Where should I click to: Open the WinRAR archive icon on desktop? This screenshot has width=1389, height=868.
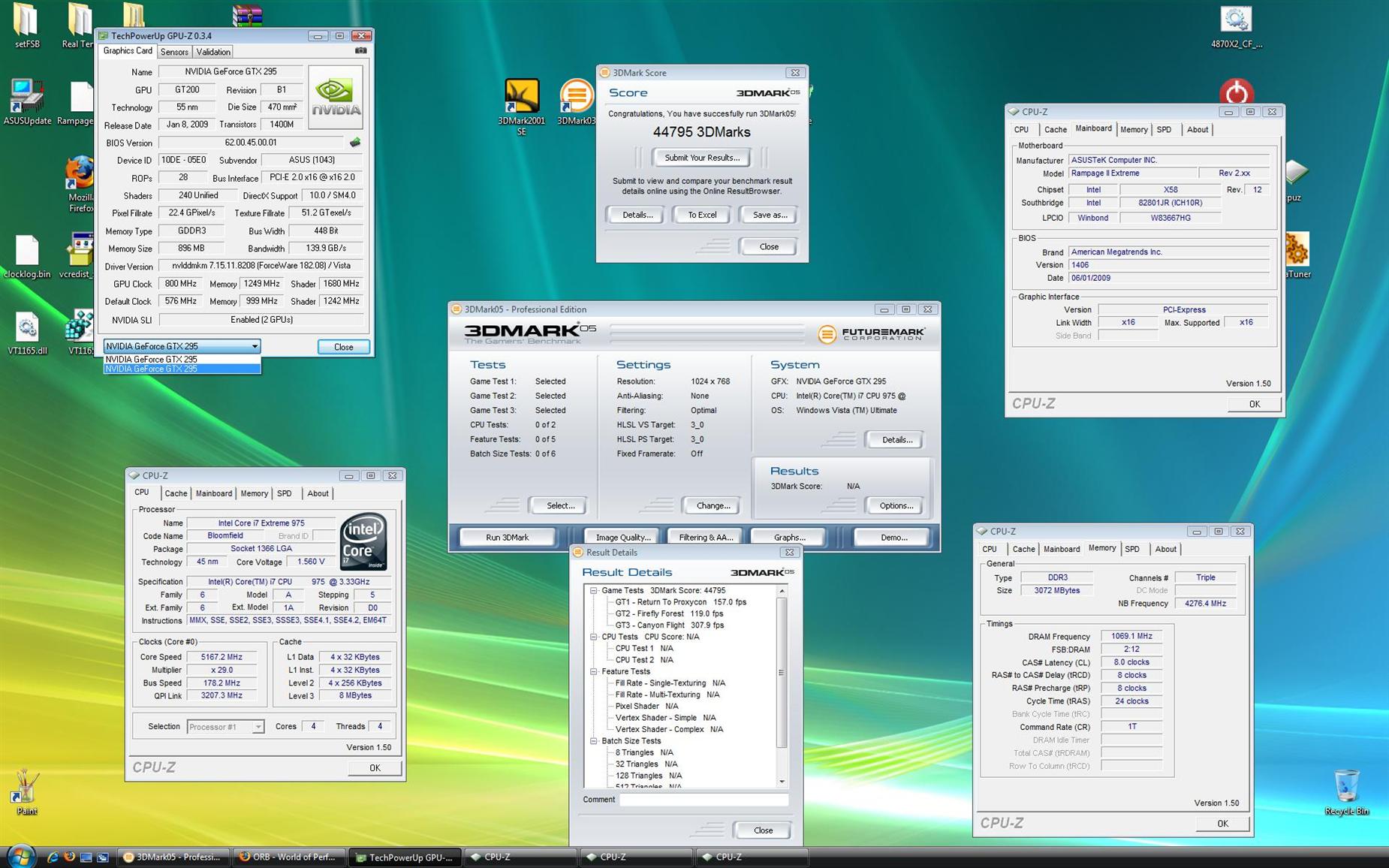tap(247, 15)
